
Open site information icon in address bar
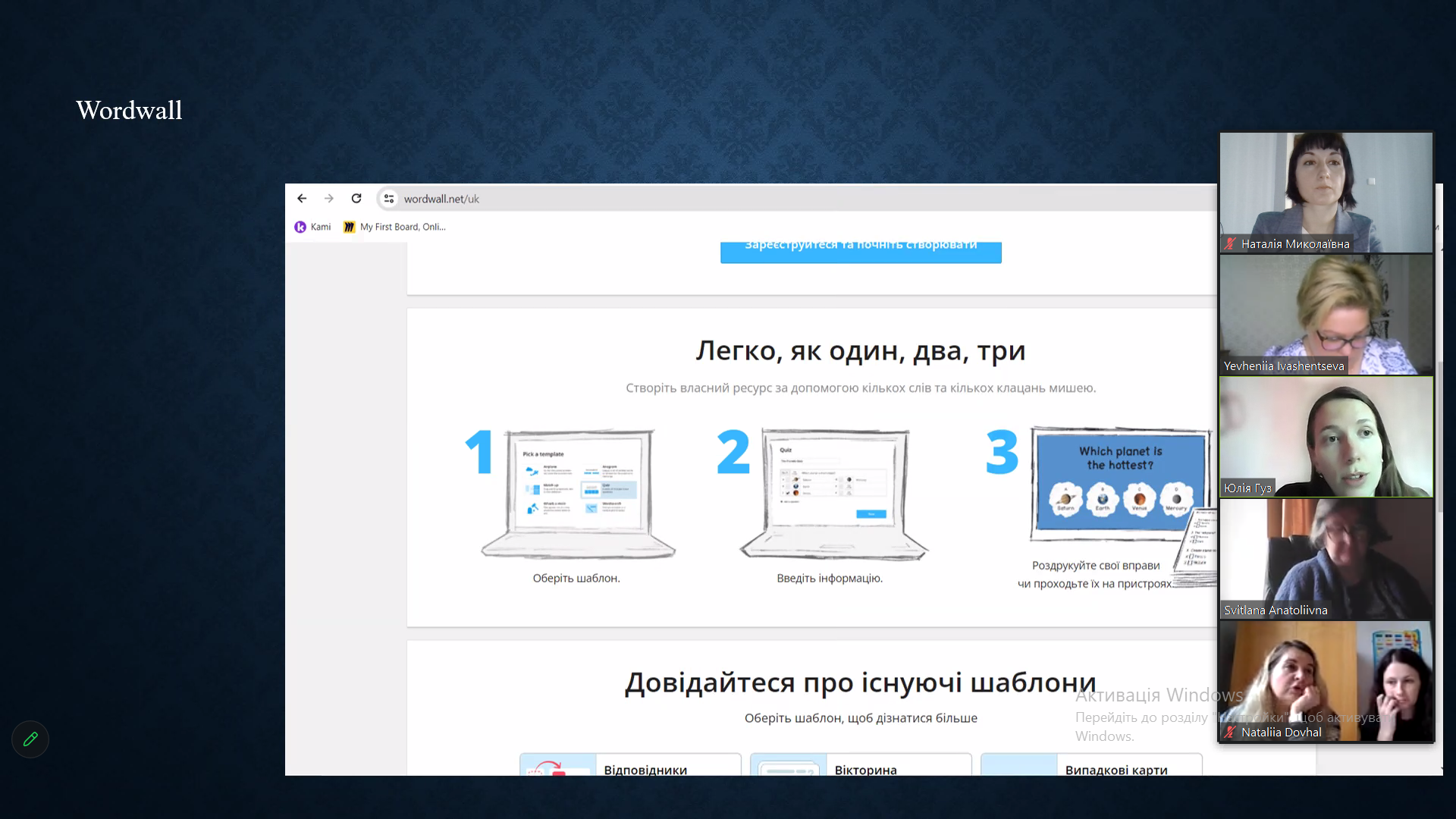[388, 199]
